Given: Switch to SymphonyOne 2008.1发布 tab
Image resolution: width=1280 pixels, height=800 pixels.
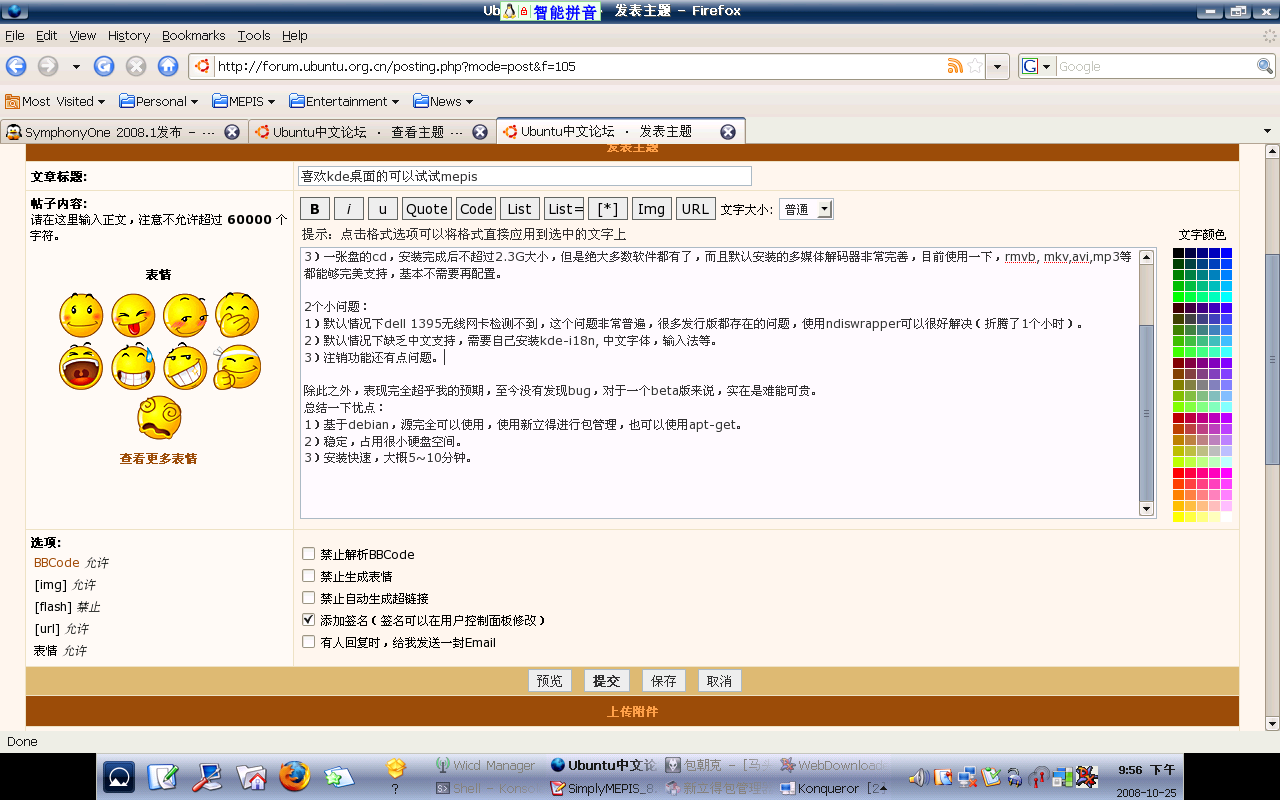Looking at the screenshot, I should click(x=123, y=132).
